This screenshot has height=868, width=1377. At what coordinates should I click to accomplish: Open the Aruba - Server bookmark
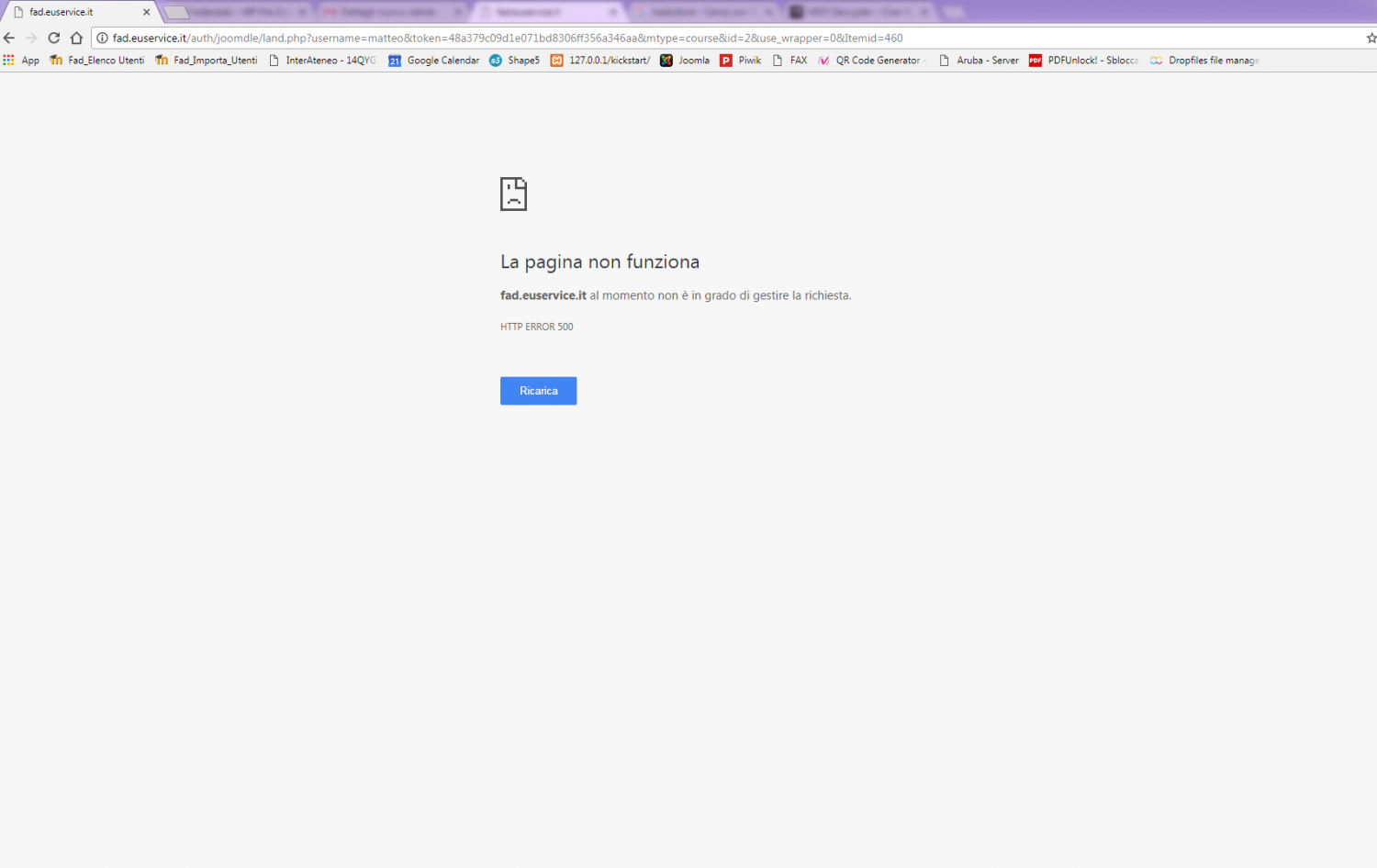click(979, 61)
